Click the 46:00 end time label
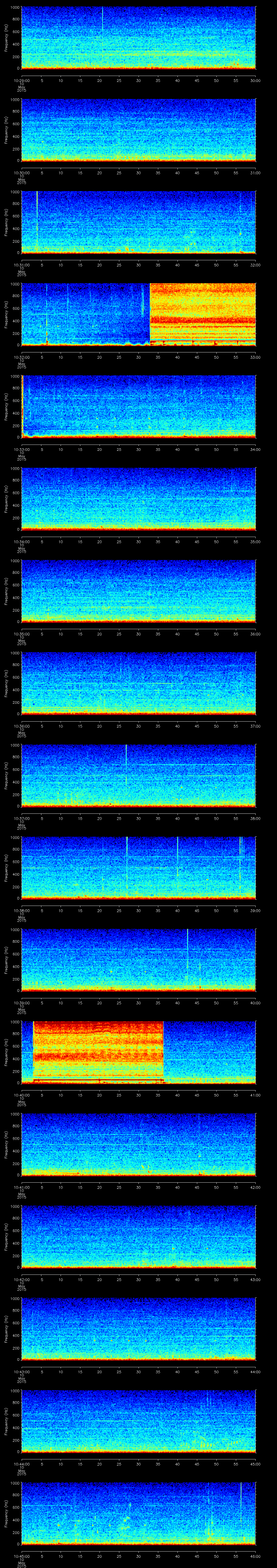This screenshot has width=277, height=1568. point(255,1556)
